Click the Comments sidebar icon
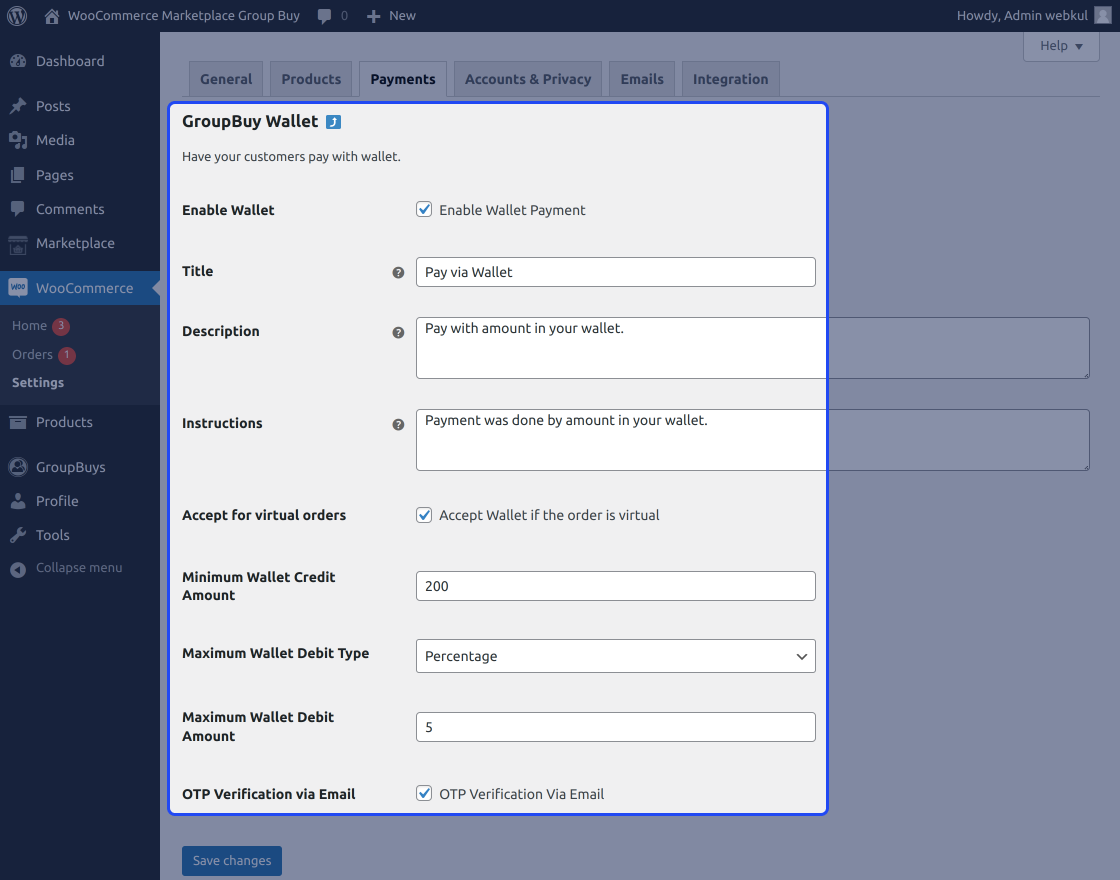 (x=18, y=209)
